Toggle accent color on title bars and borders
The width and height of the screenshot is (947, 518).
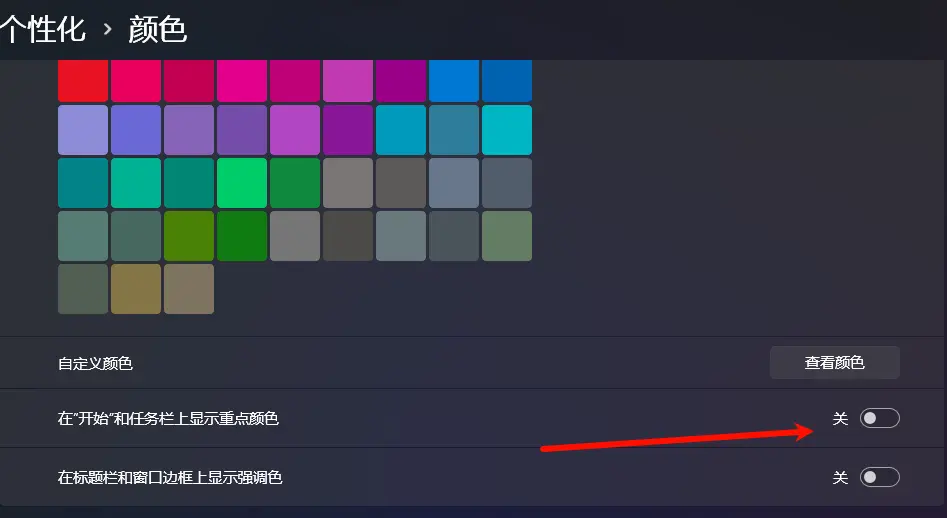point(879,478)
